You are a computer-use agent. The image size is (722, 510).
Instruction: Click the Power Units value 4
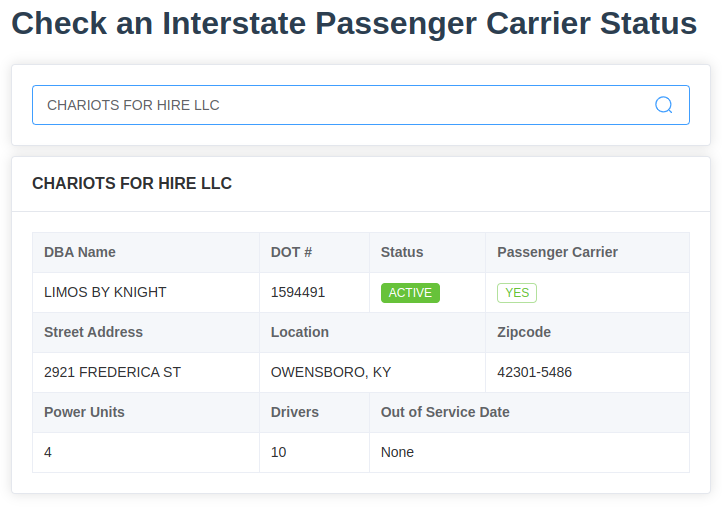(48, 452)
